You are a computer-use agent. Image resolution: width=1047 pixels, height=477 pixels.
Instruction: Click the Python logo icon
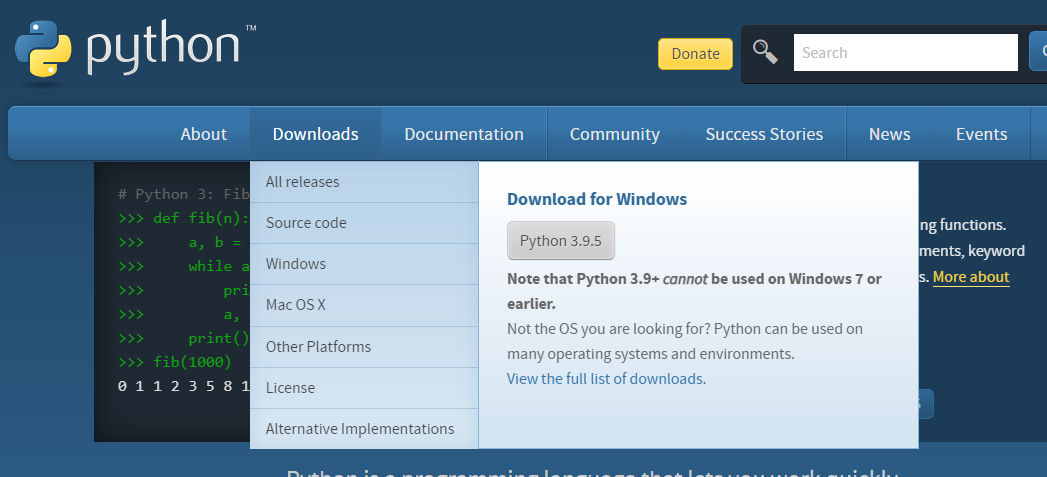(x=43, y=49)
